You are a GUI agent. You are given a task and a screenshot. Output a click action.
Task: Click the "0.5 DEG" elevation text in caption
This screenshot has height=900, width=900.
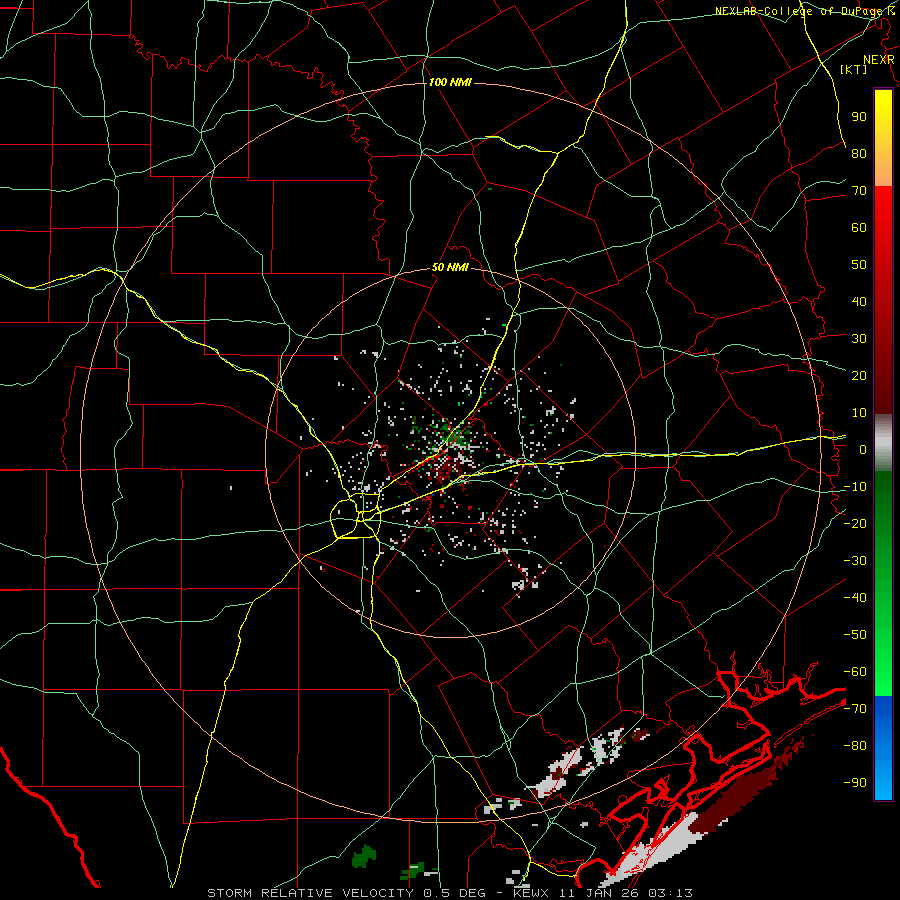pyautogui.click(x=454, y=893)
